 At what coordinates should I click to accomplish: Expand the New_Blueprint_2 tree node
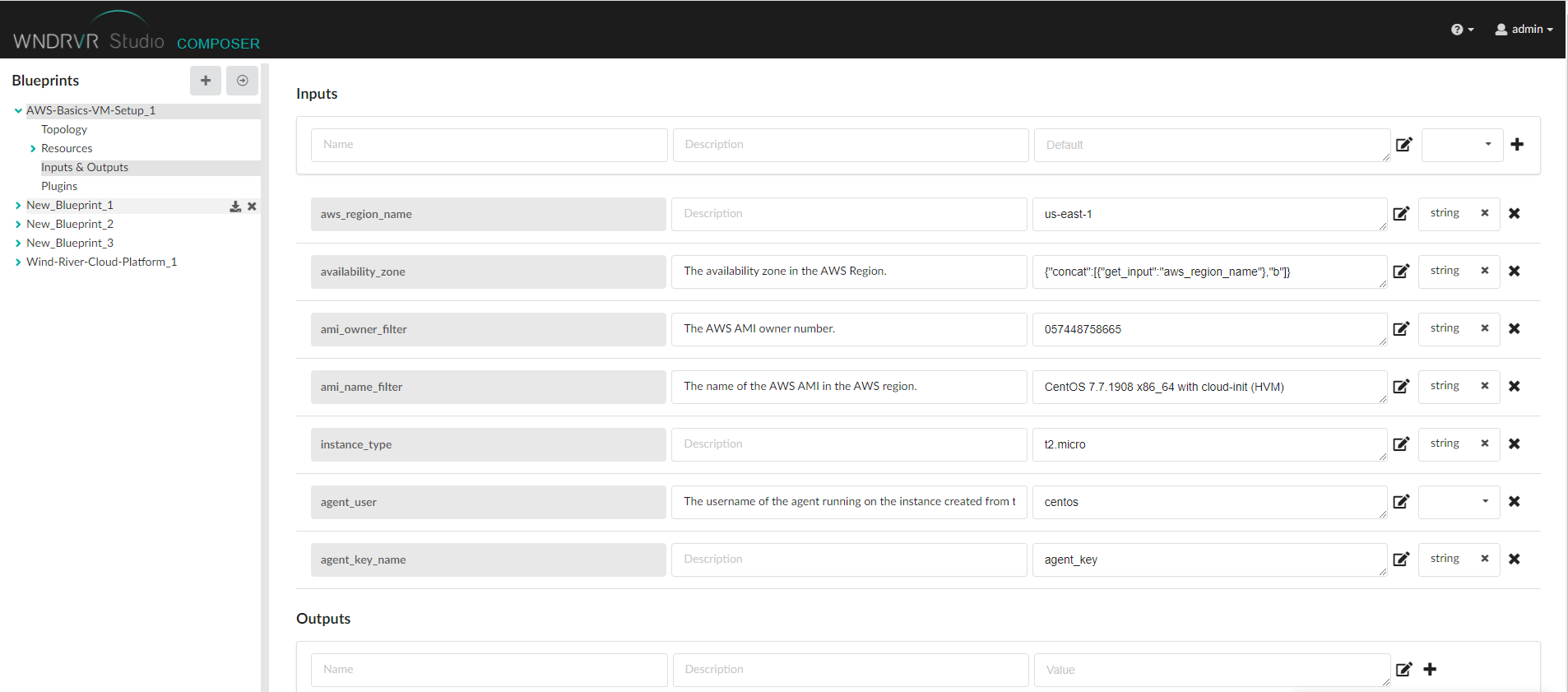[18, 225]
